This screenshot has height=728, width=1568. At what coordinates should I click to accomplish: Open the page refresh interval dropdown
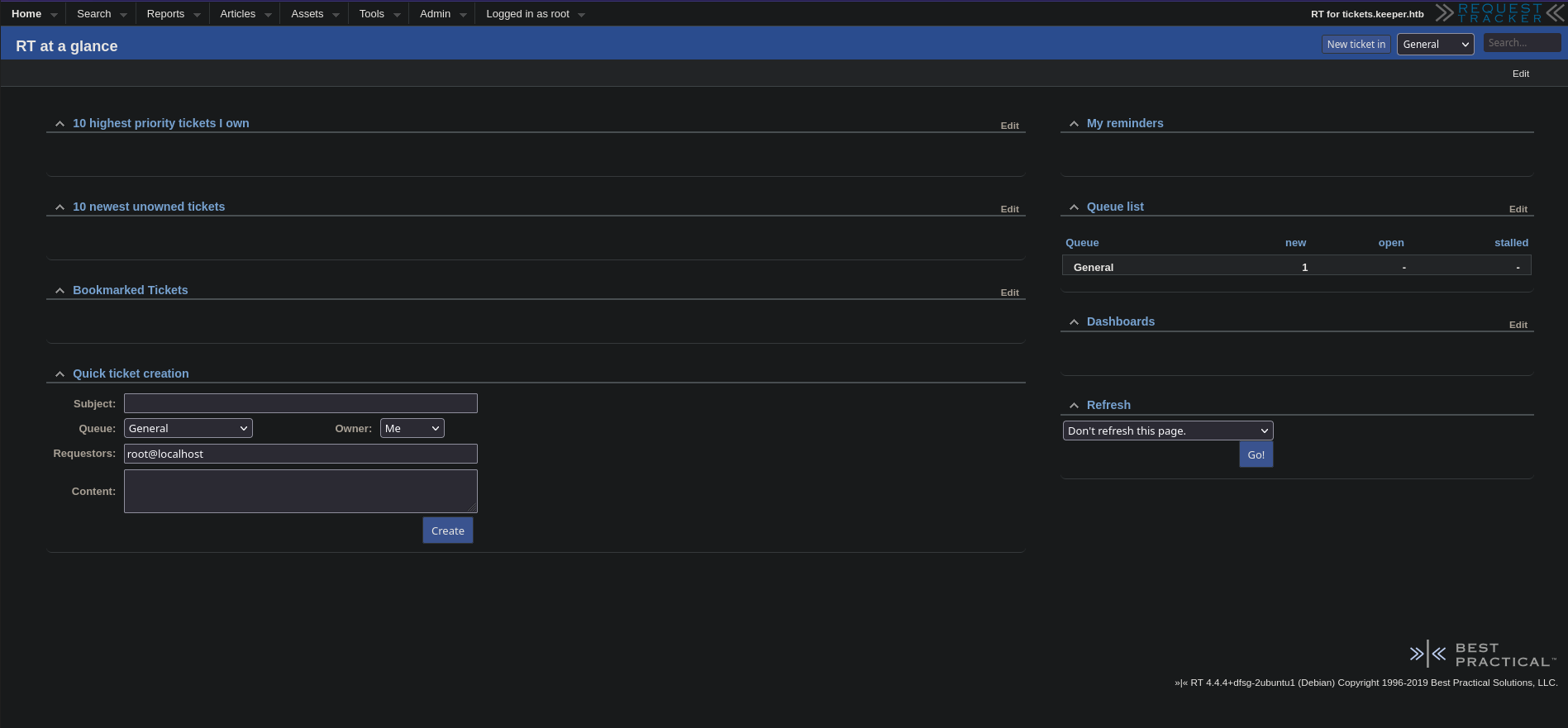(1167, 431)
